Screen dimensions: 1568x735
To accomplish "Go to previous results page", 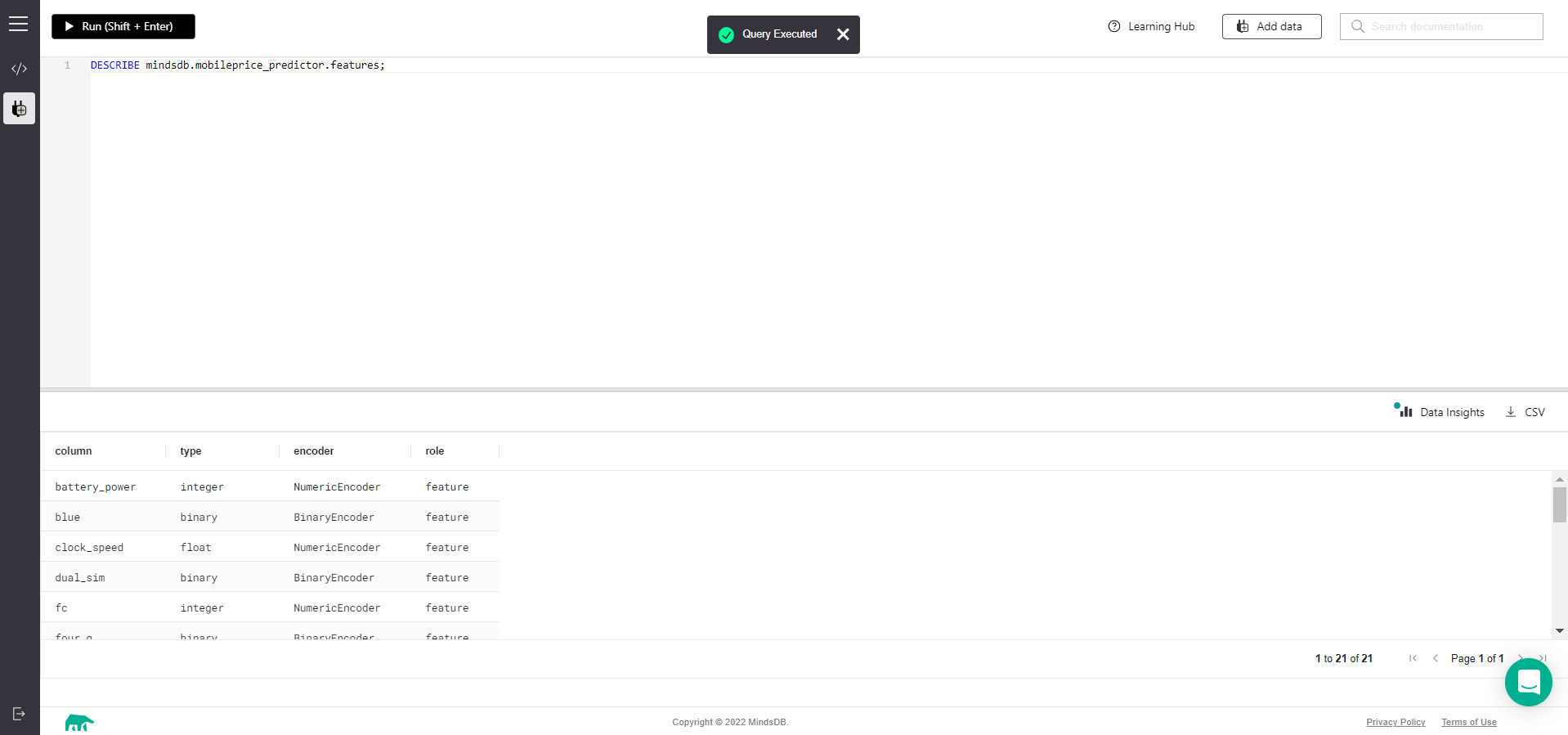I will tap(1436, 658).
